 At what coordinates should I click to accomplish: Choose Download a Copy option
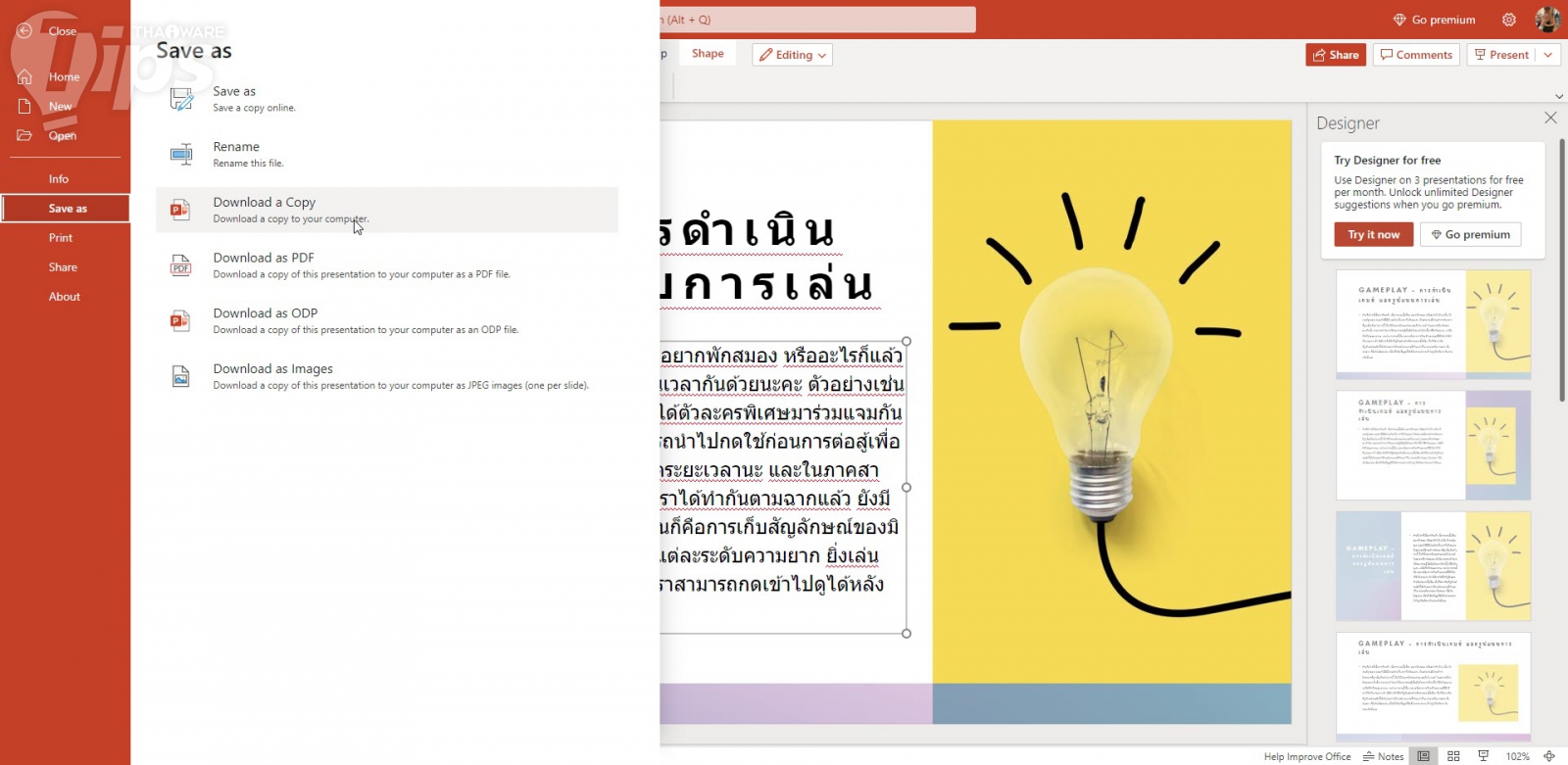coord(387,210)
